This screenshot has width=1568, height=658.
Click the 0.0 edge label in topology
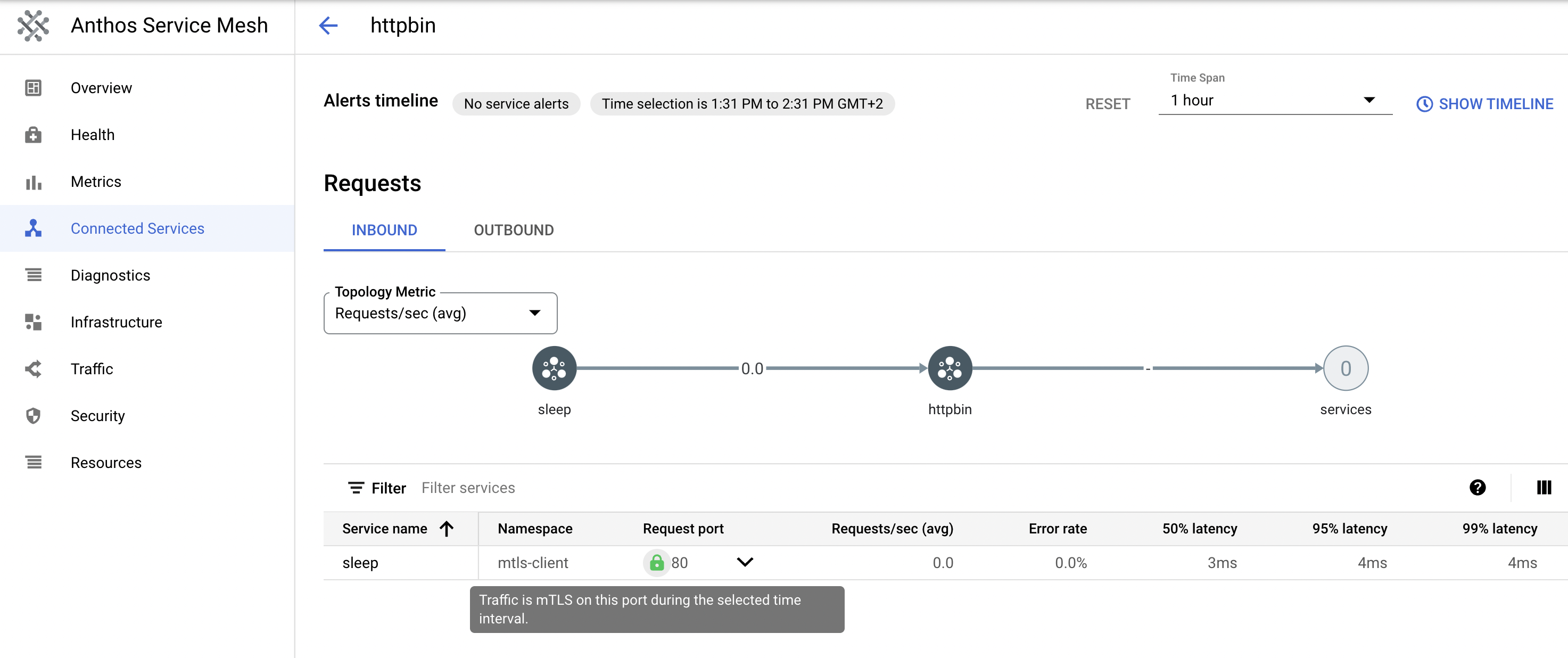click(752, 369)
